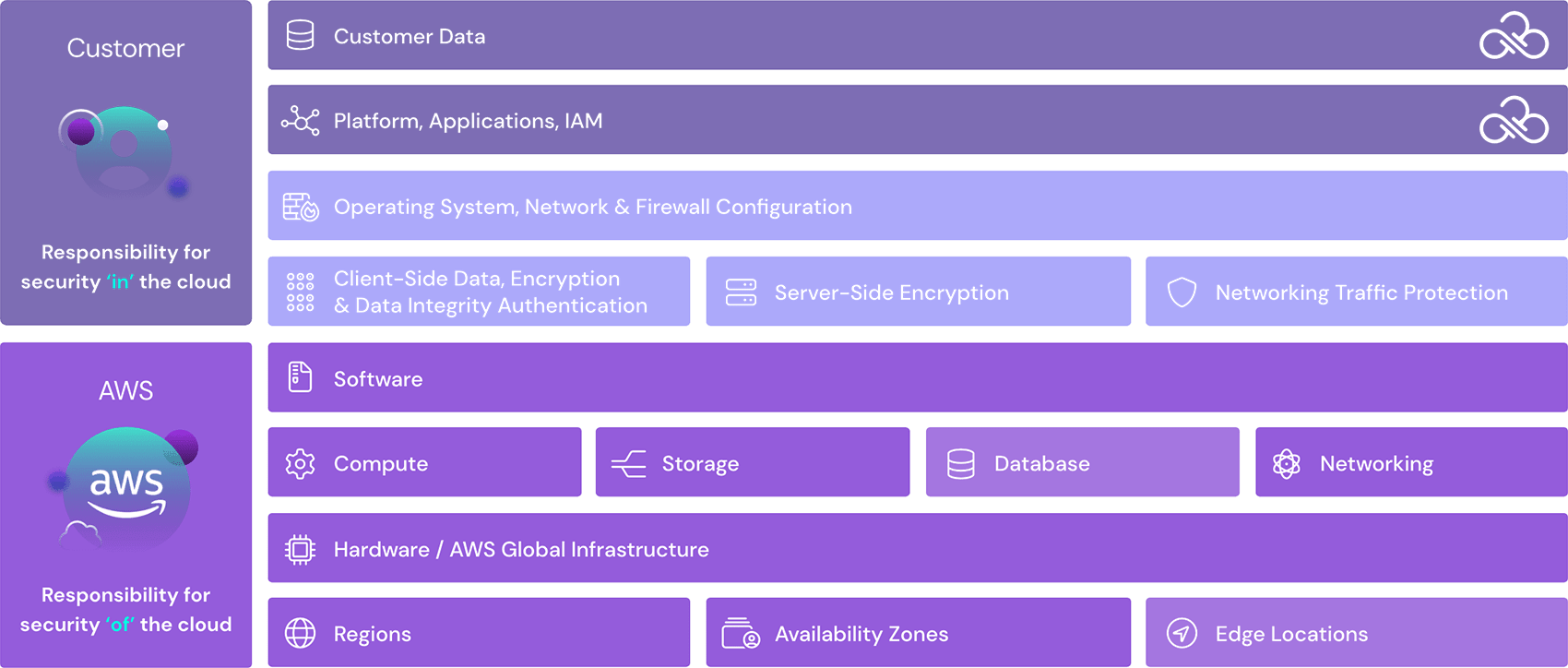Click the Availability Zones folder icon
The image size is (1568, 668).
tap(741, 633)
